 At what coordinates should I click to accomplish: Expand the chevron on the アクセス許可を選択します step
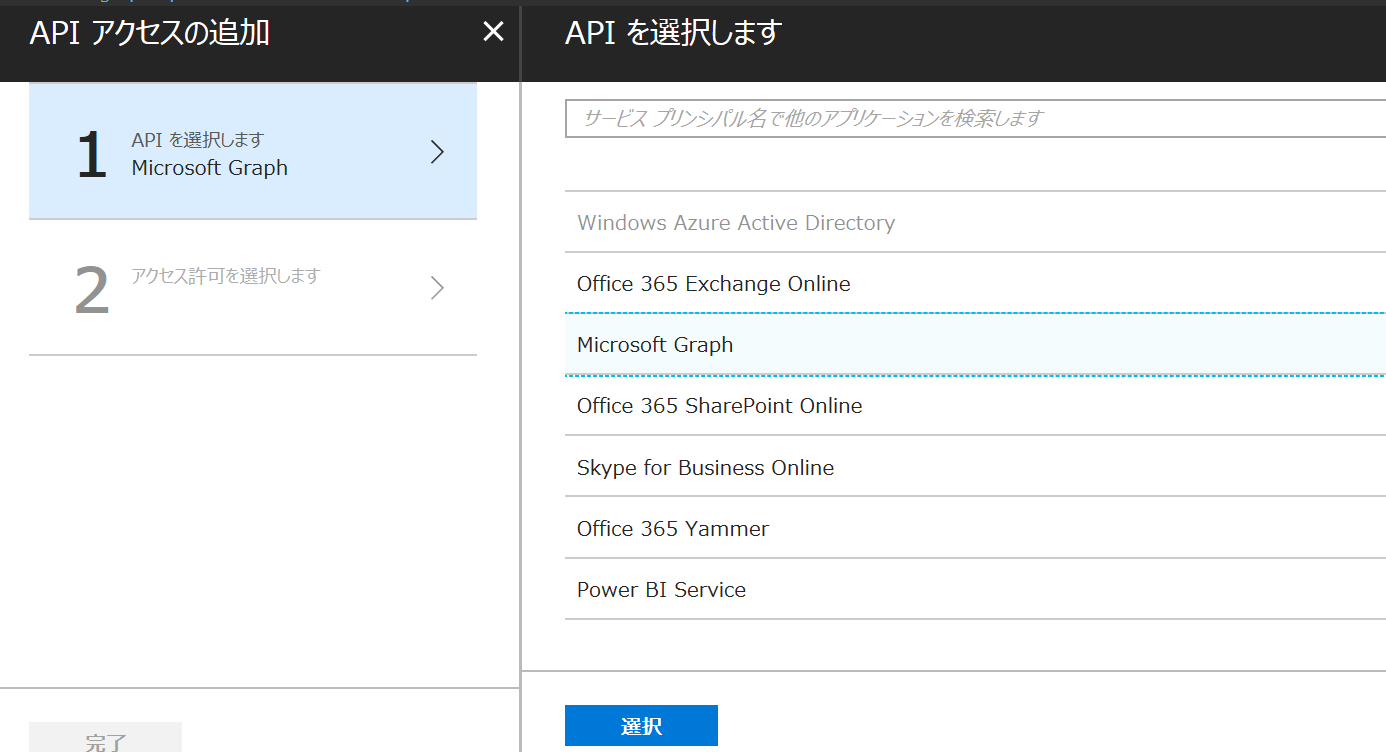point(437,288)
